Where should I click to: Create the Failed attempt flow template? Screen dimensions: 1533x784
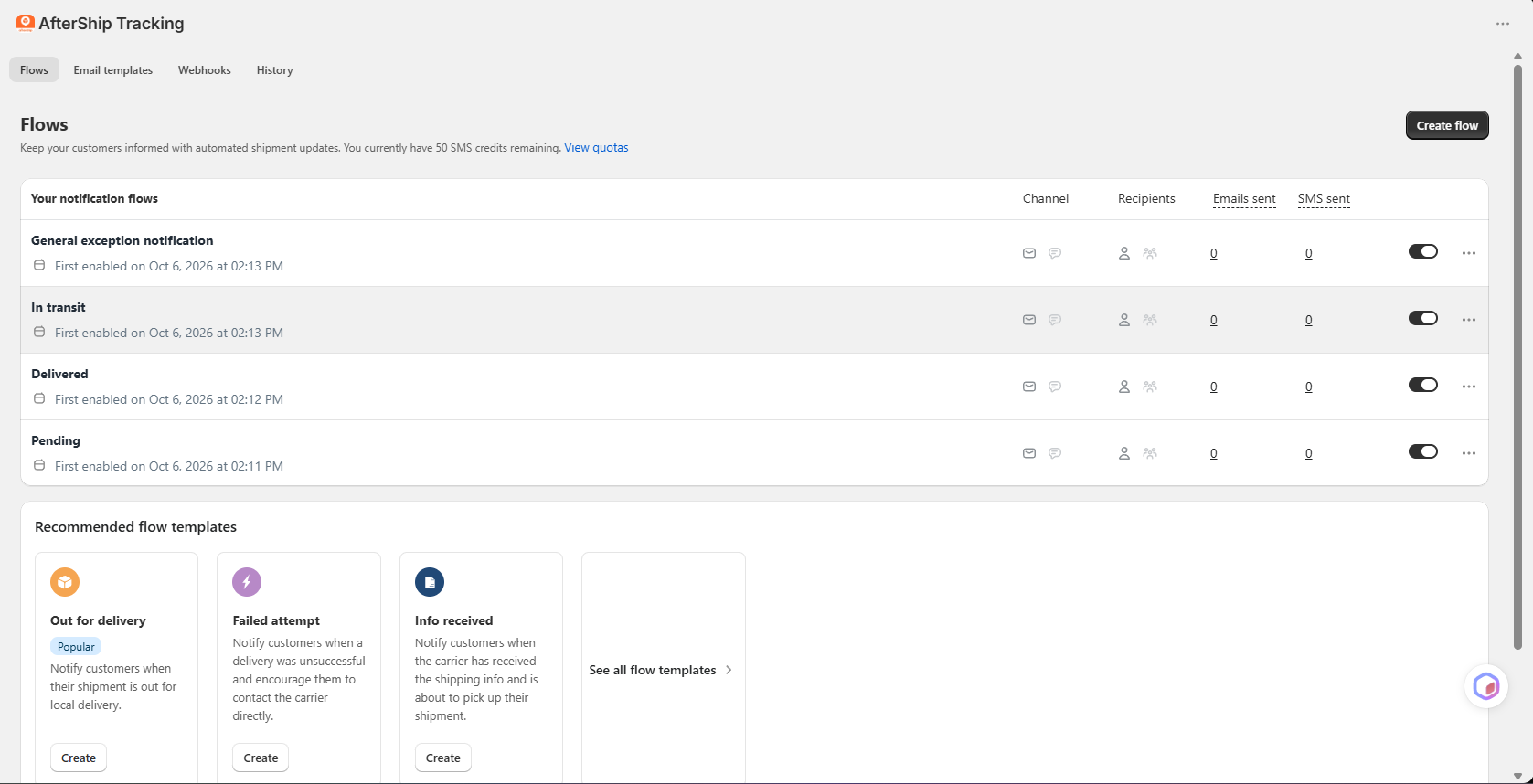click(x=261, y=758)
